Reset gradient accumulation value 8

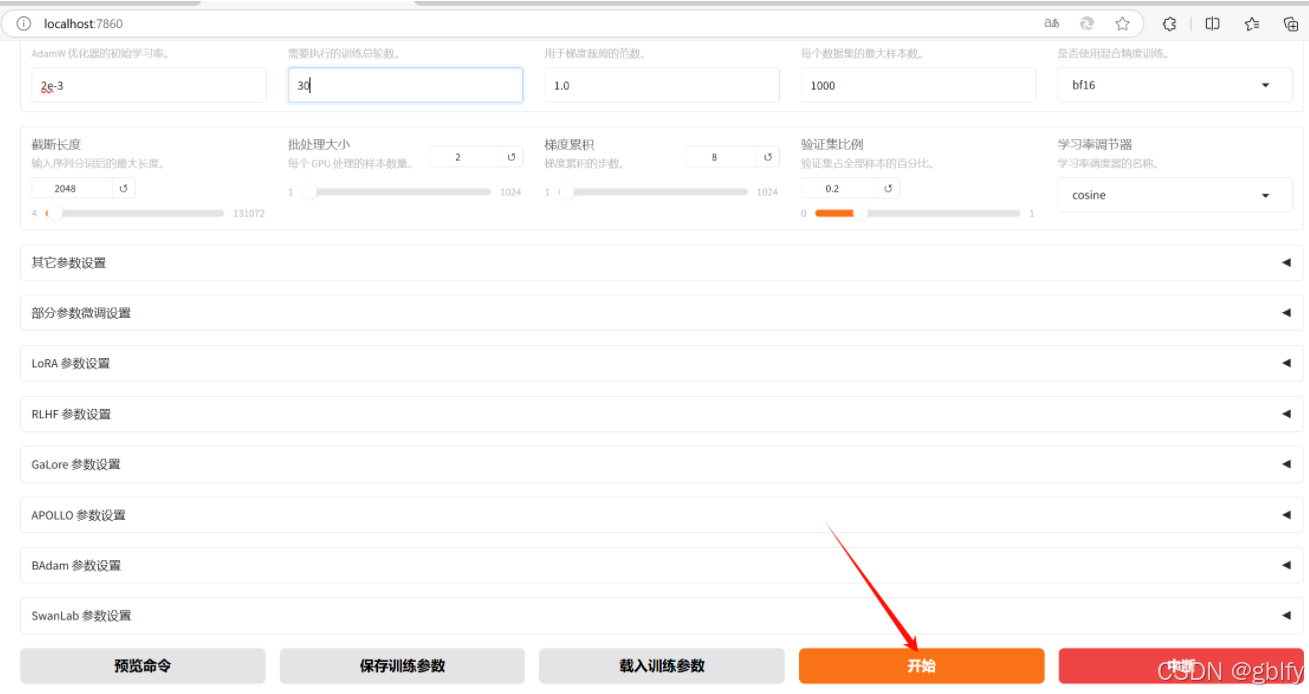click(x=768, y=157)
